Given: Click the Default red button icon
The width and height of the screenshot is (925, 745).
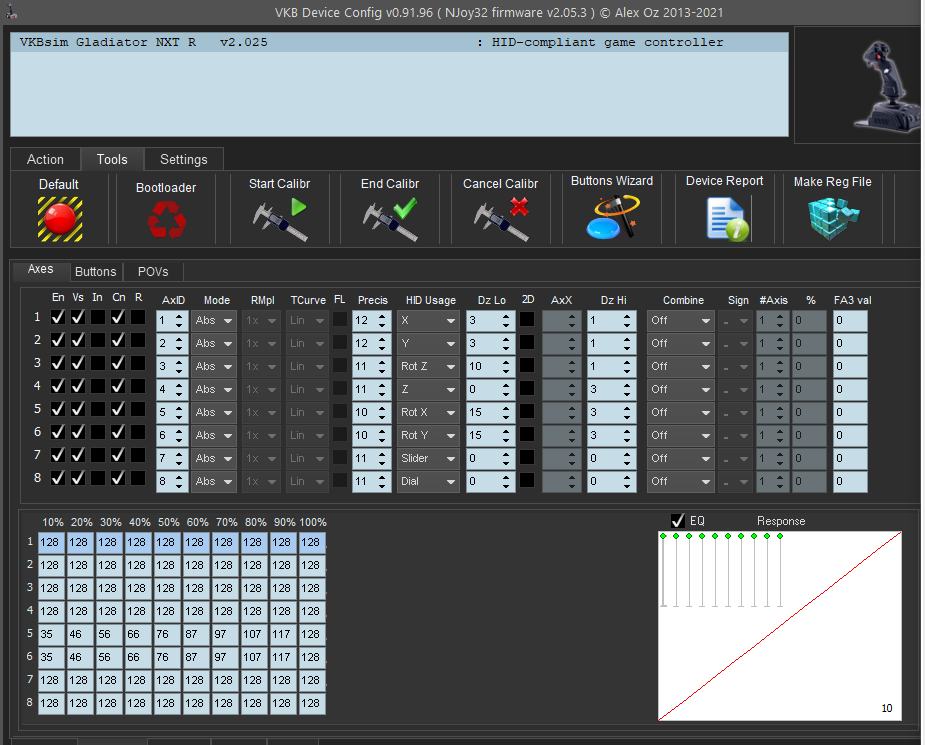Looking at the screenshot, I should coord(59,217).
